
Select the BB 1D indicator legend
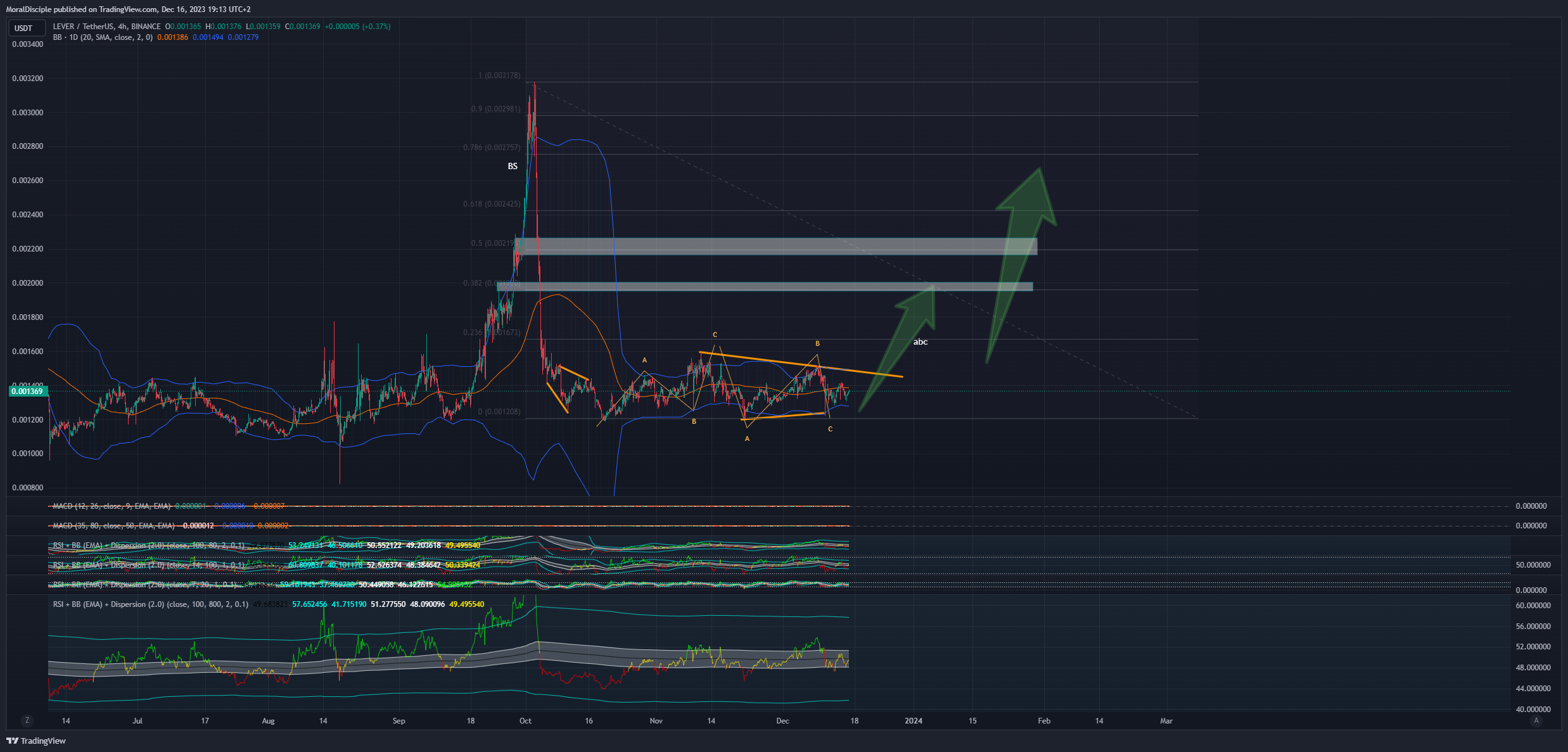[103, 37]
